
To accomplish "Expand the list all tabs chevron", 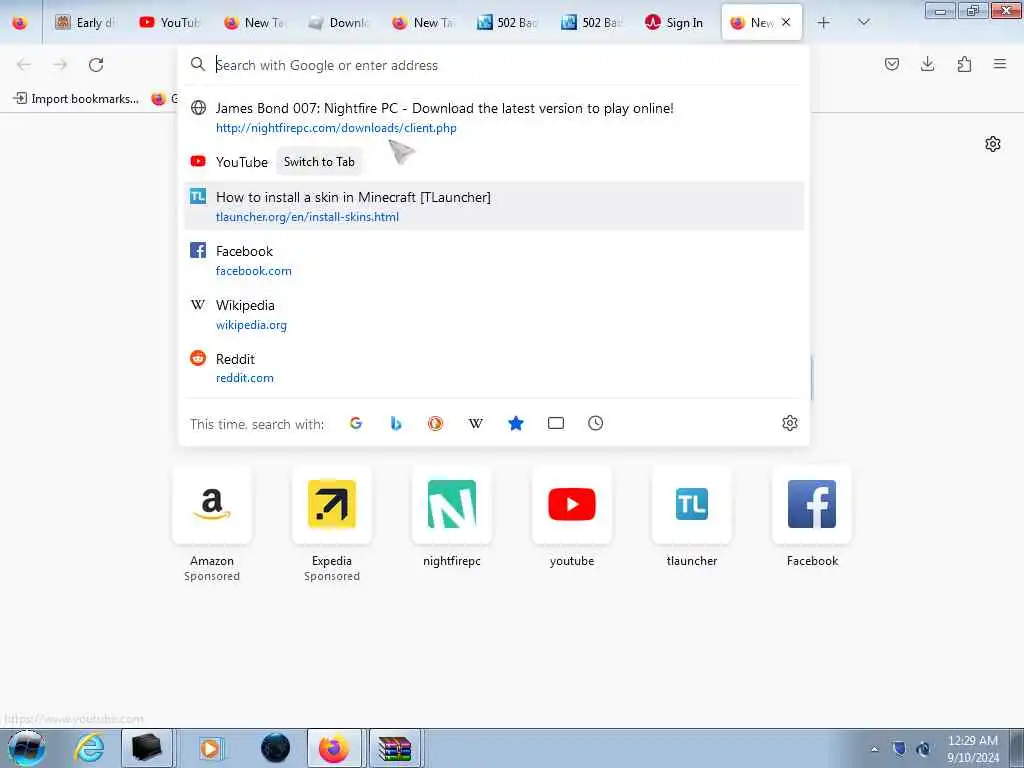I will pyautogui.click(x=863, y=23).
